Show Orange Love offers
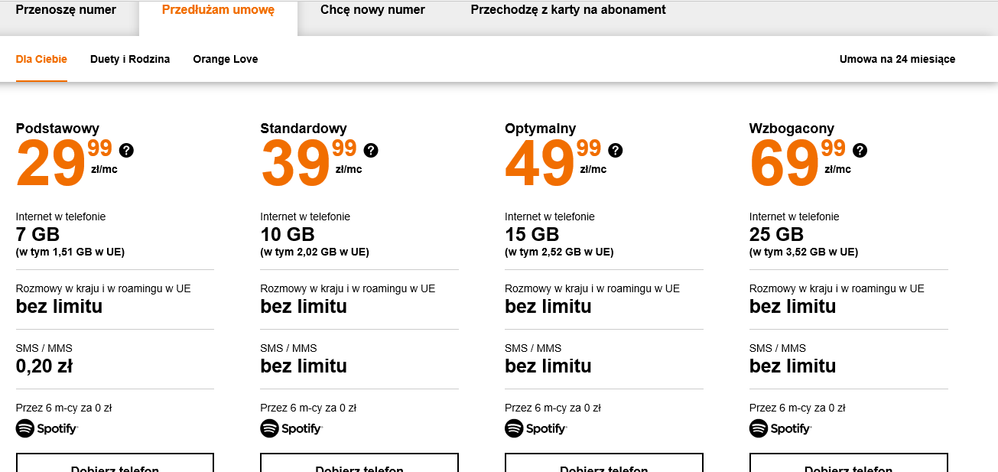This screenshot has height=472, width=998. [x=225, y=59]
